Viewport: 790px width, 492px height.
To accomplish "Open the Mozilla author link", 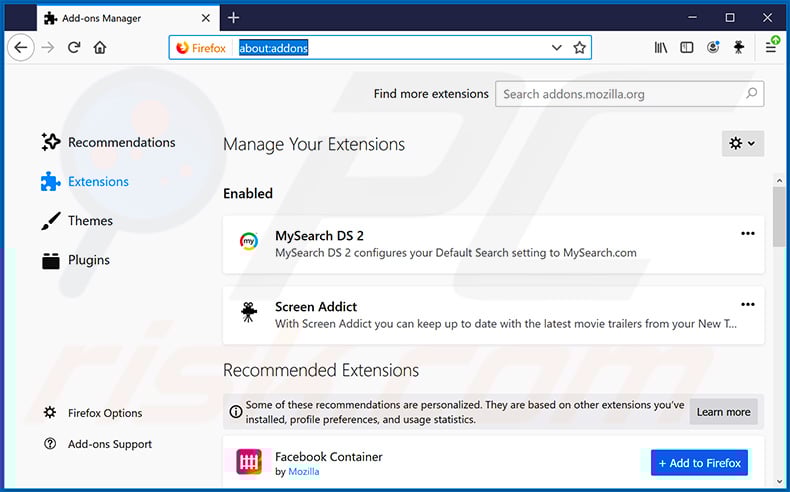I will pos(304,472).
